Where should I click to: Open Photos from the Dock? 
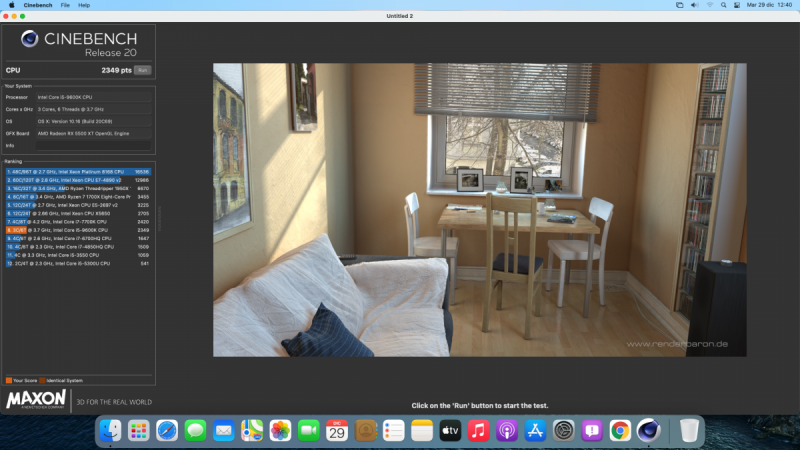(x=280, y=431)
